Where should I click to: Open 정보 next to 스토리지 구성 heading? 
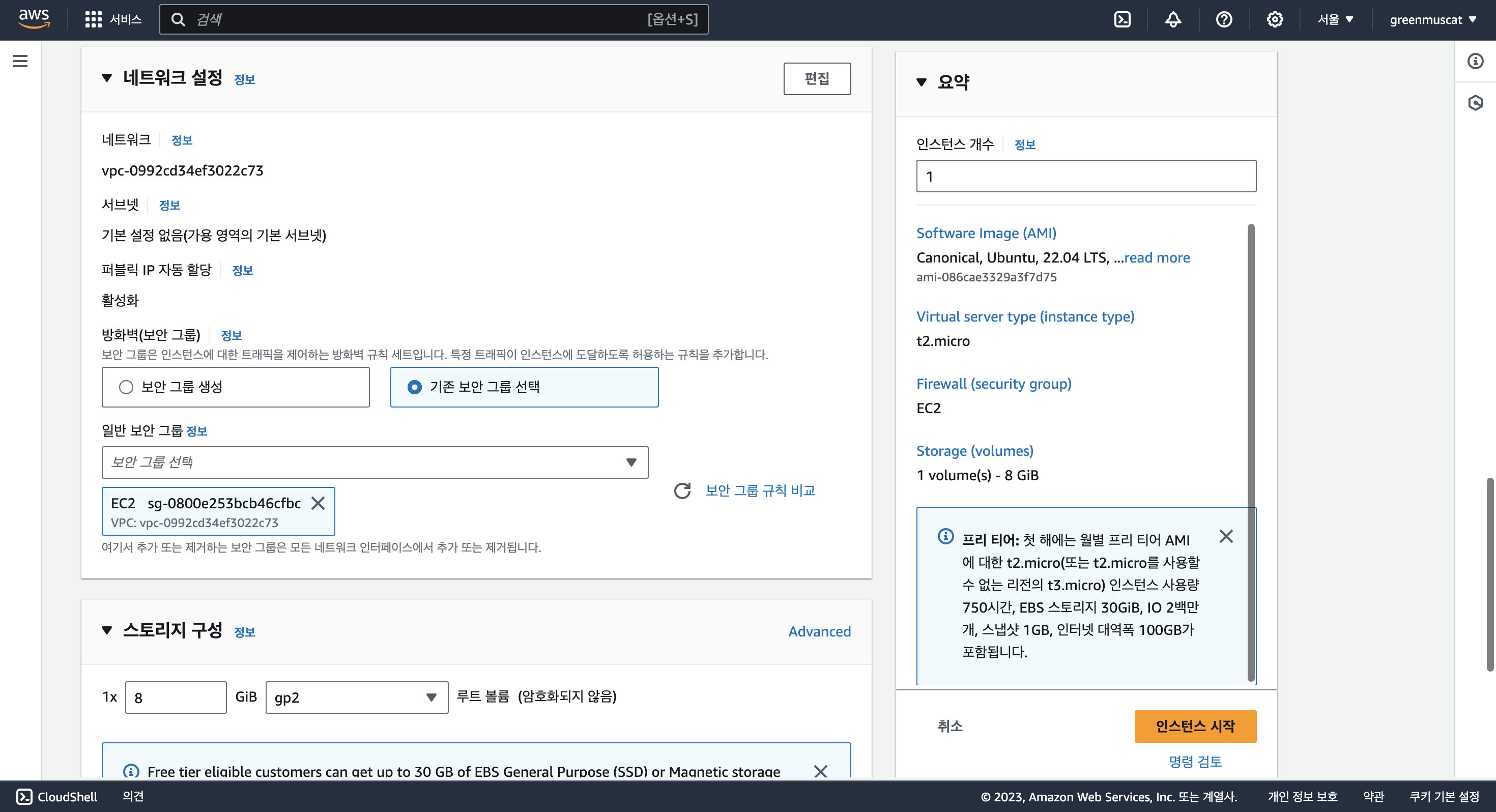point(244,632)
